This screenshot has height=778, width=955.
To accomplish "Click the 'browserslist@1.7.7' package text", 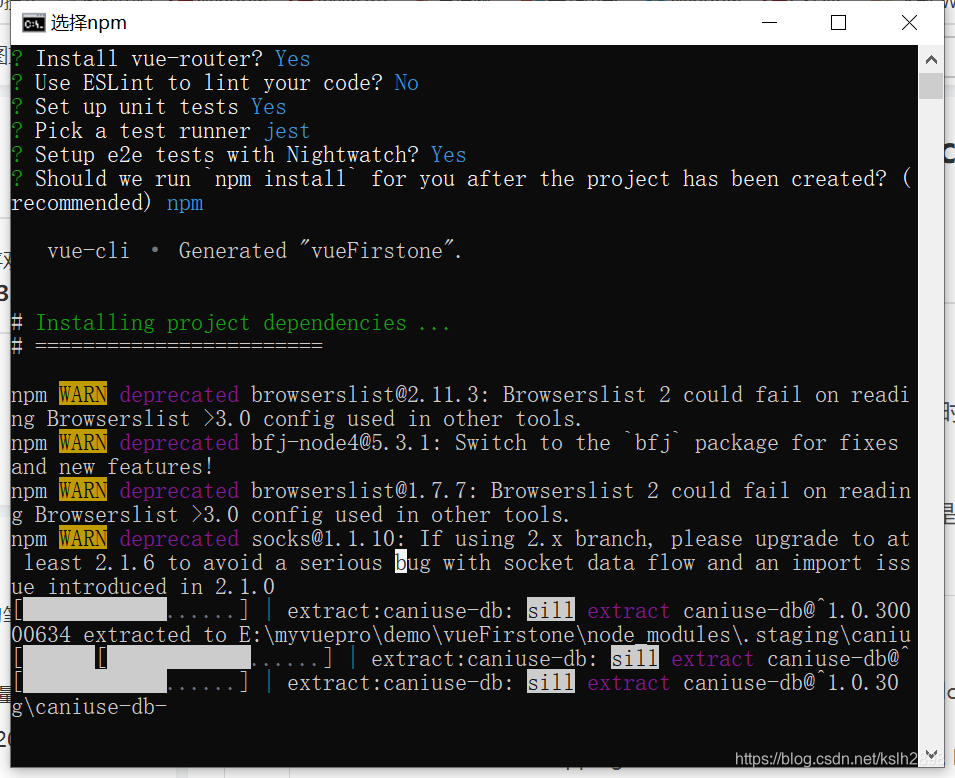I will 364,491.
